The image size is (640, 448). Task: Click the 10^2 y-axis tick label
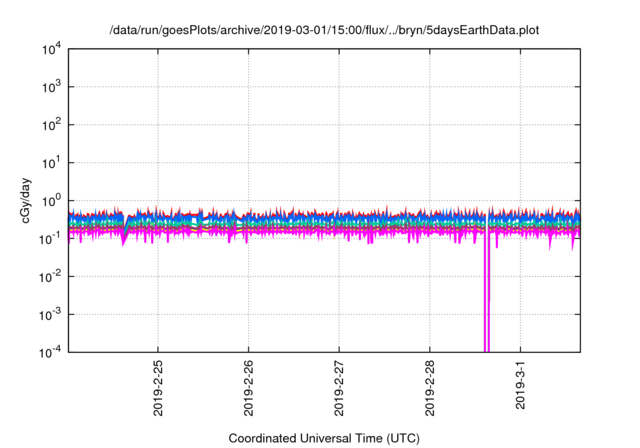[51, 125]
